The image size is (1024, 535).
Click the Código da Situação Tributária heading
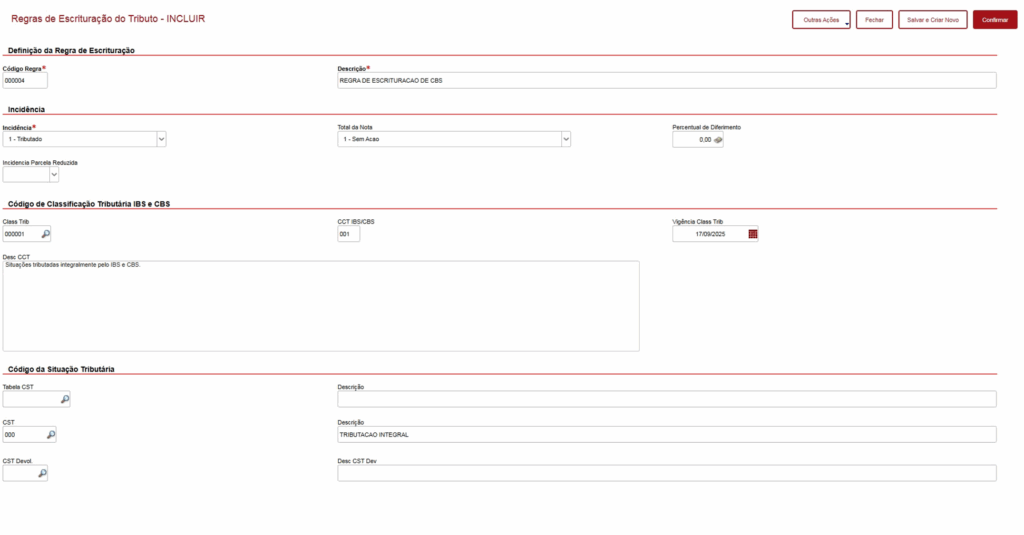pyautogui.click(x=61, y=369)
